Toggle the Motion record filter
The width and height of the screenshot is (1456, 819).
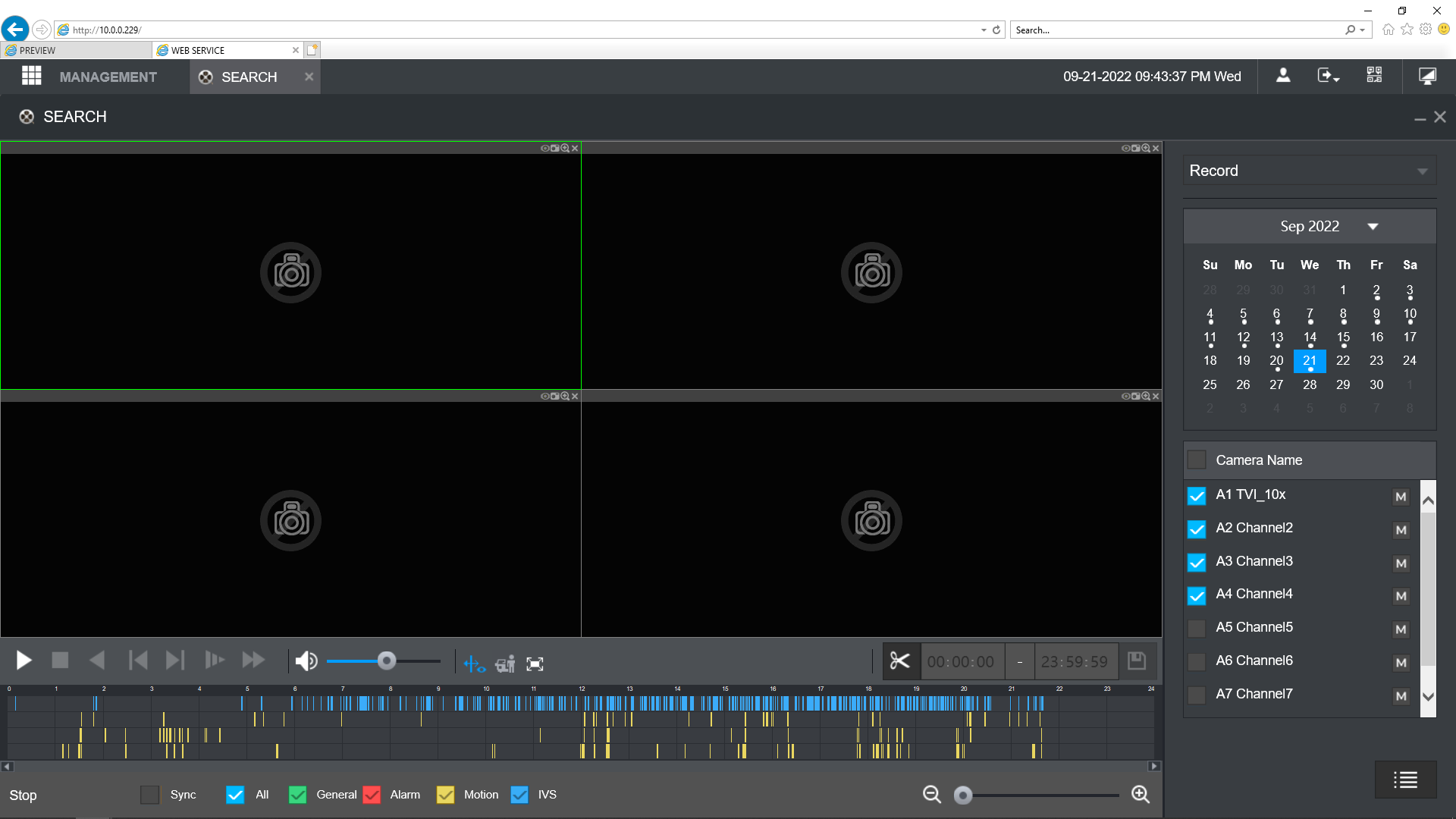pos(446,795)
